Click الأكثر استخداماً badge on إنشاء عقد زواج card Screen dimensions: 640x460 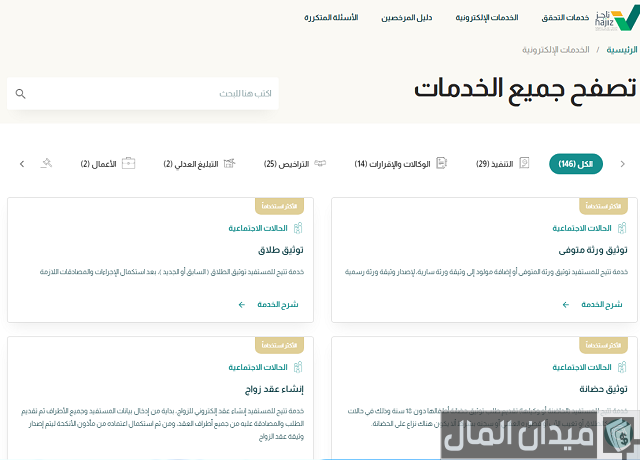coord(280,345)
